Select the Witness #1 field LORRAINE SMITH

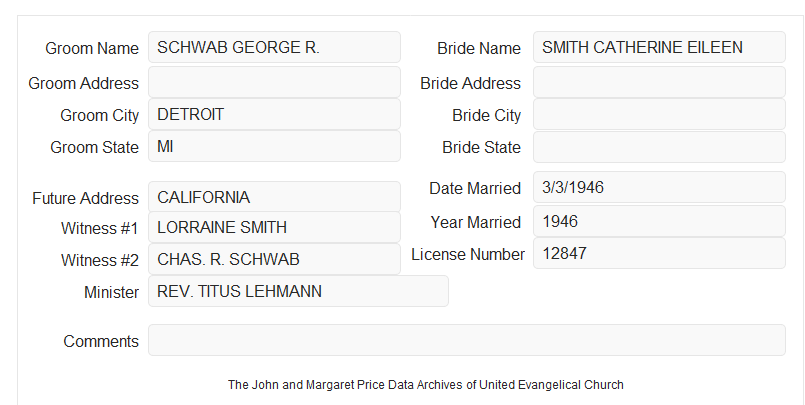[x=274, y=227]
